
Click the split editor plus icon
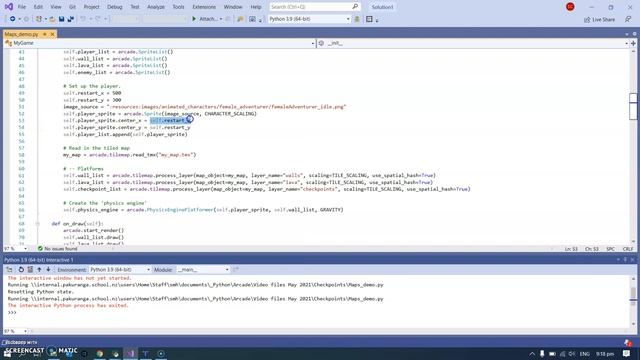633,43
